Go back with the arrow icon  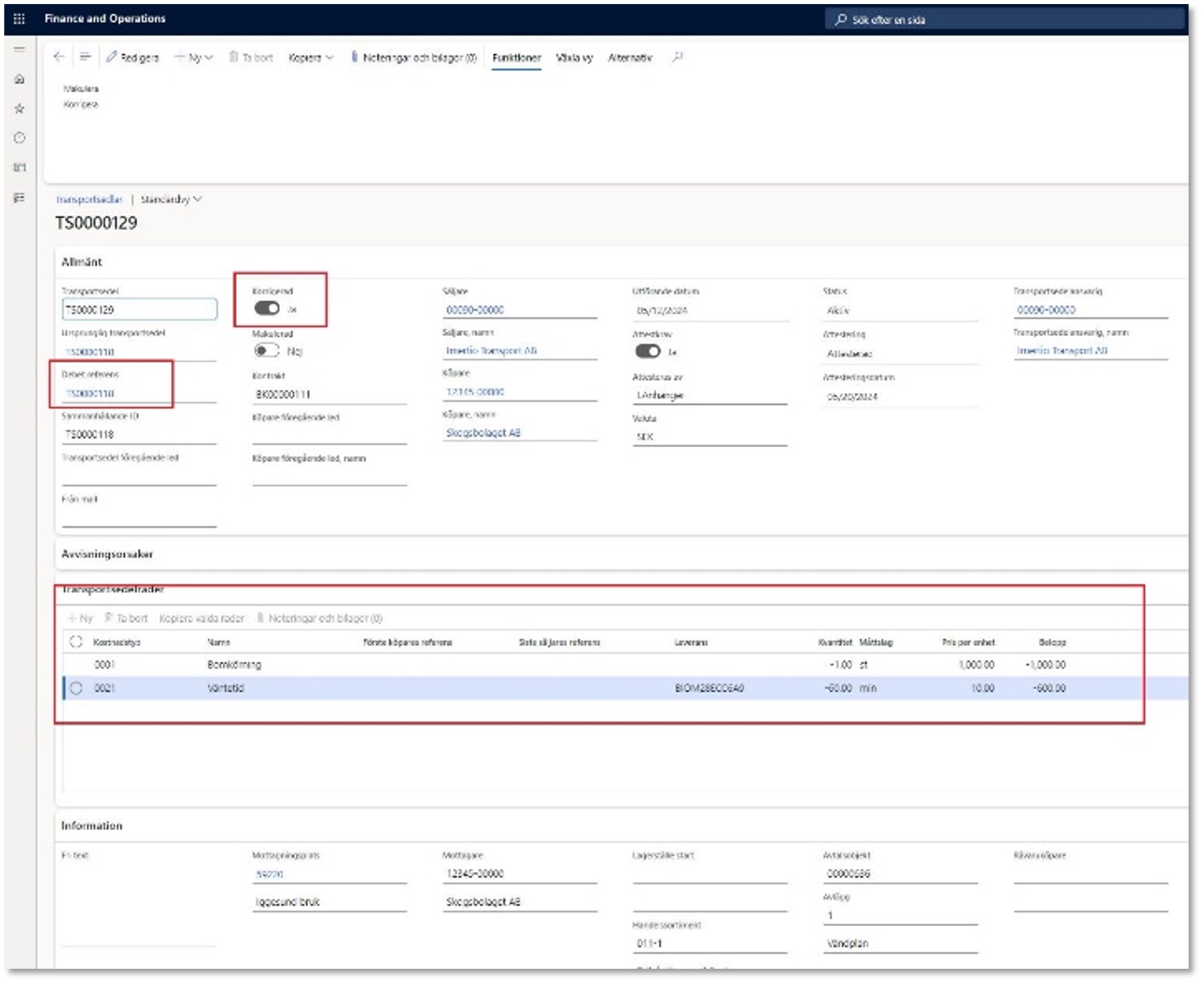click(59, 57)
